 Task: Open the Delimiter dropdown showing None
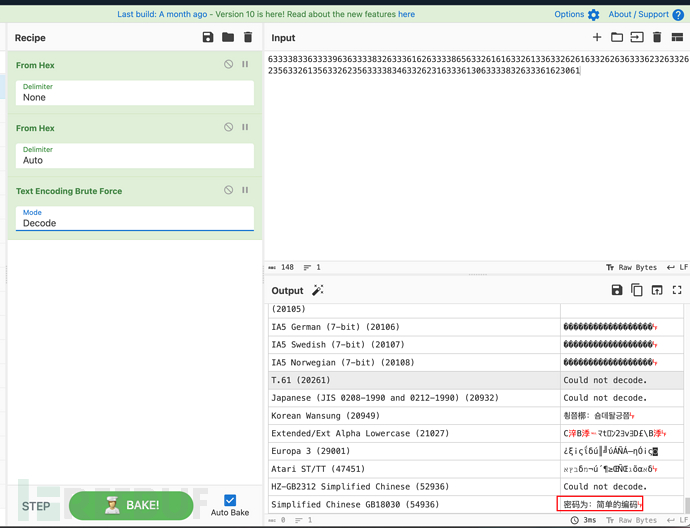coord(134,93)
